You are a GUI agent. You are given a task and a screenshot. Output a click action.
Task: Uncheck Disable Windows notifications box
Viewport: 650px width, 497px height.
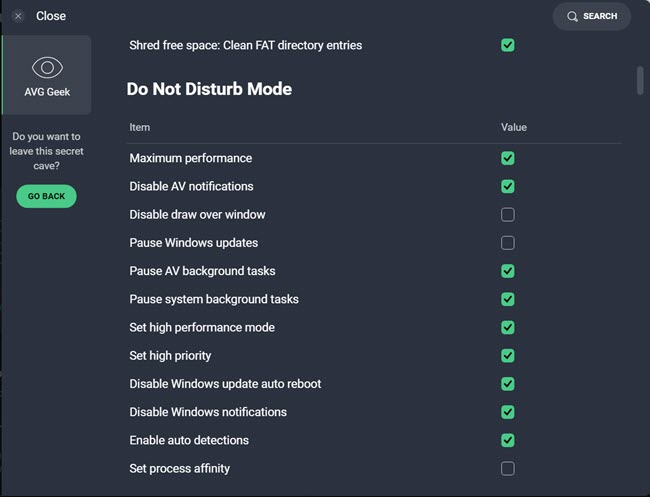508,412
